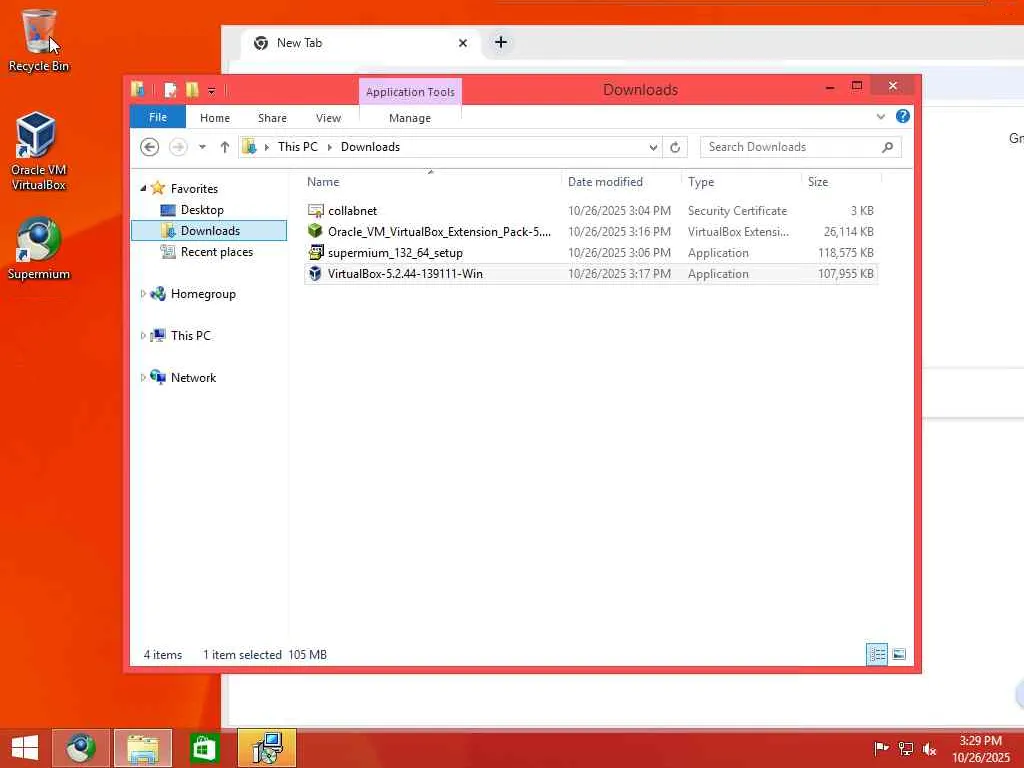
Task: Open the Share ribbon tab
Action: [272, 118]
